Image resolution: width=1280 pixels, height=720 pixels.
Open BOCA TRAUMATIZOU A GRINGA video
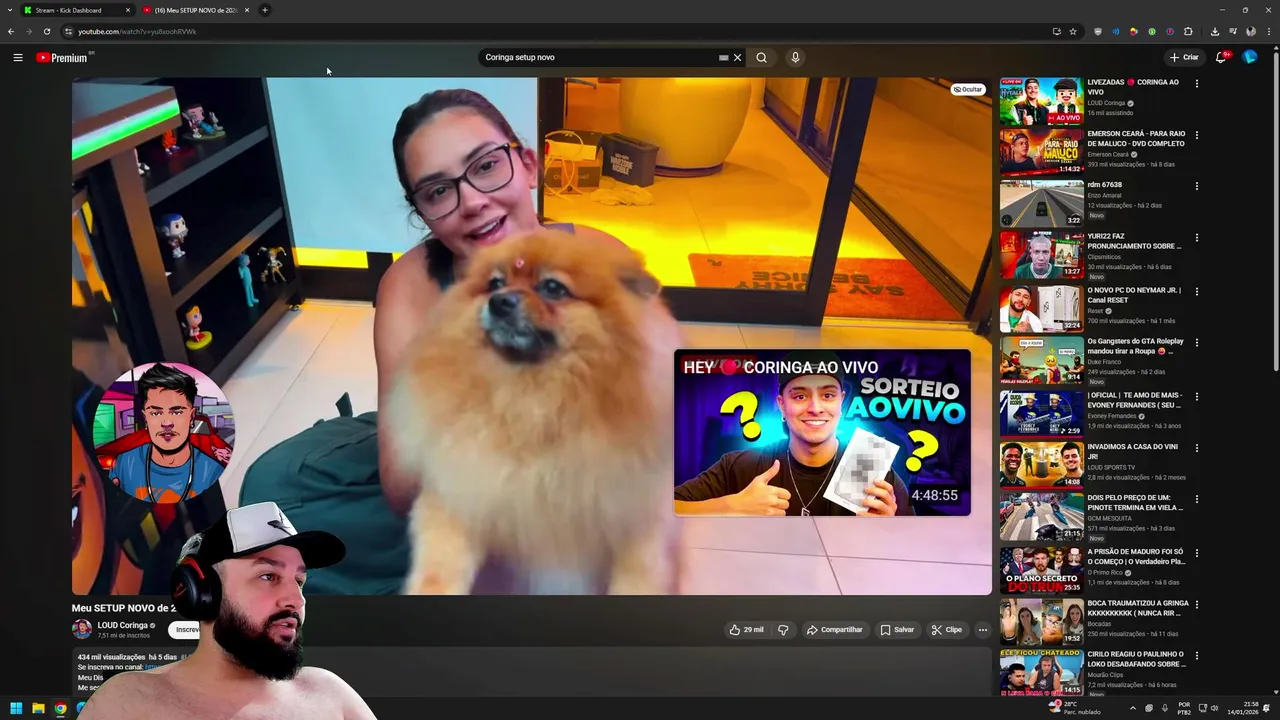point(1041,621)
